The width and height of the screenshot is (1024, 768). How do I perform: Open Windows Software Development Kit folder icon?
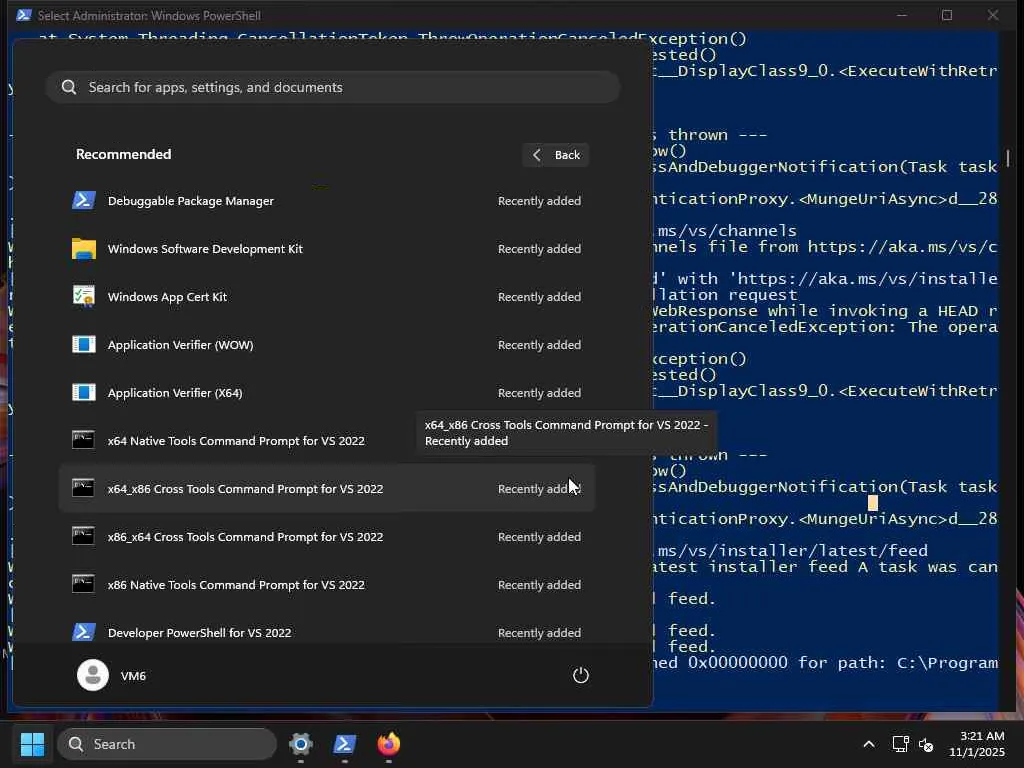84,249
